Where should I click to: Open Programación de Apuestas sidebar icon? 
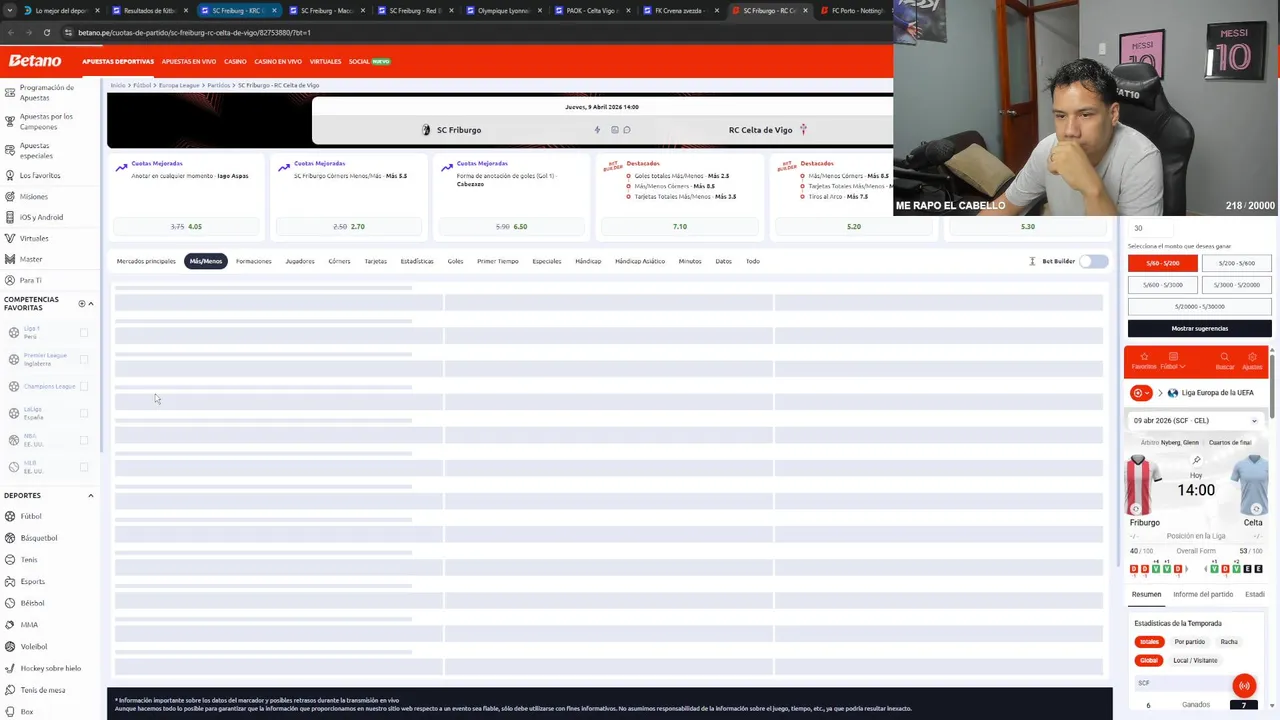(10, 92)
